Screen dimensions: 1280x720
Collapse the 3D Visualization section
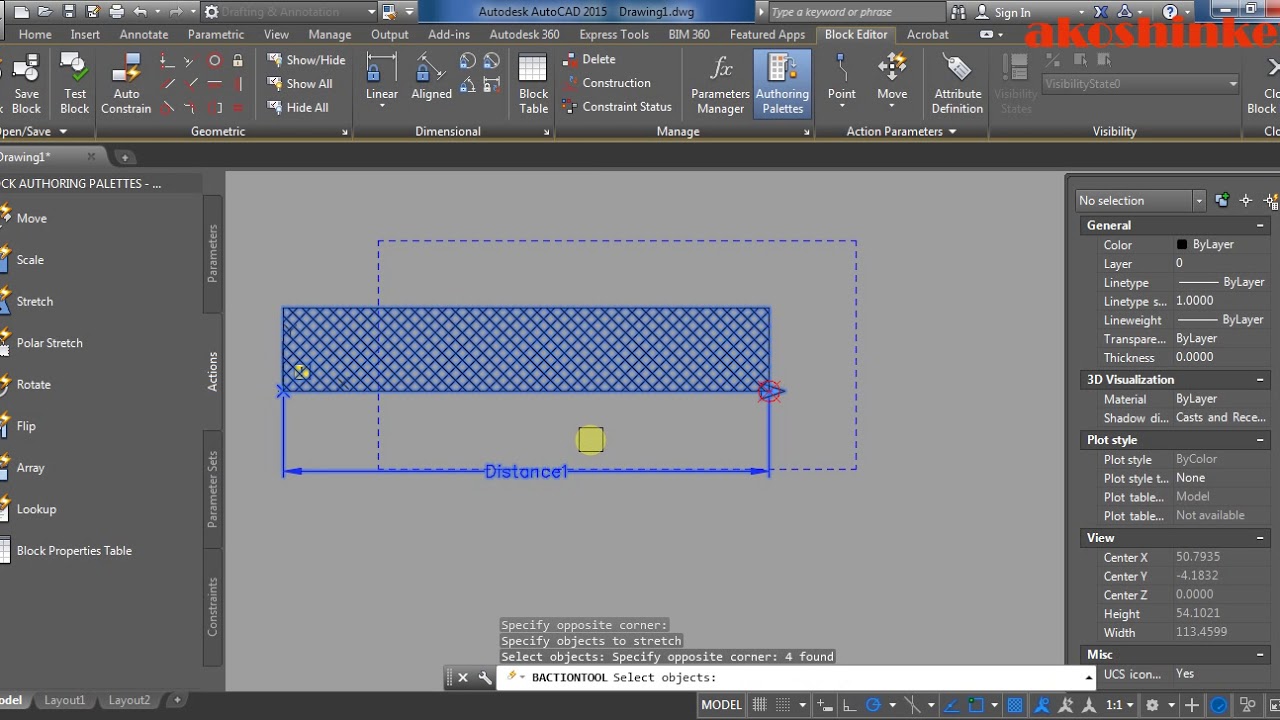(1260, 380)
